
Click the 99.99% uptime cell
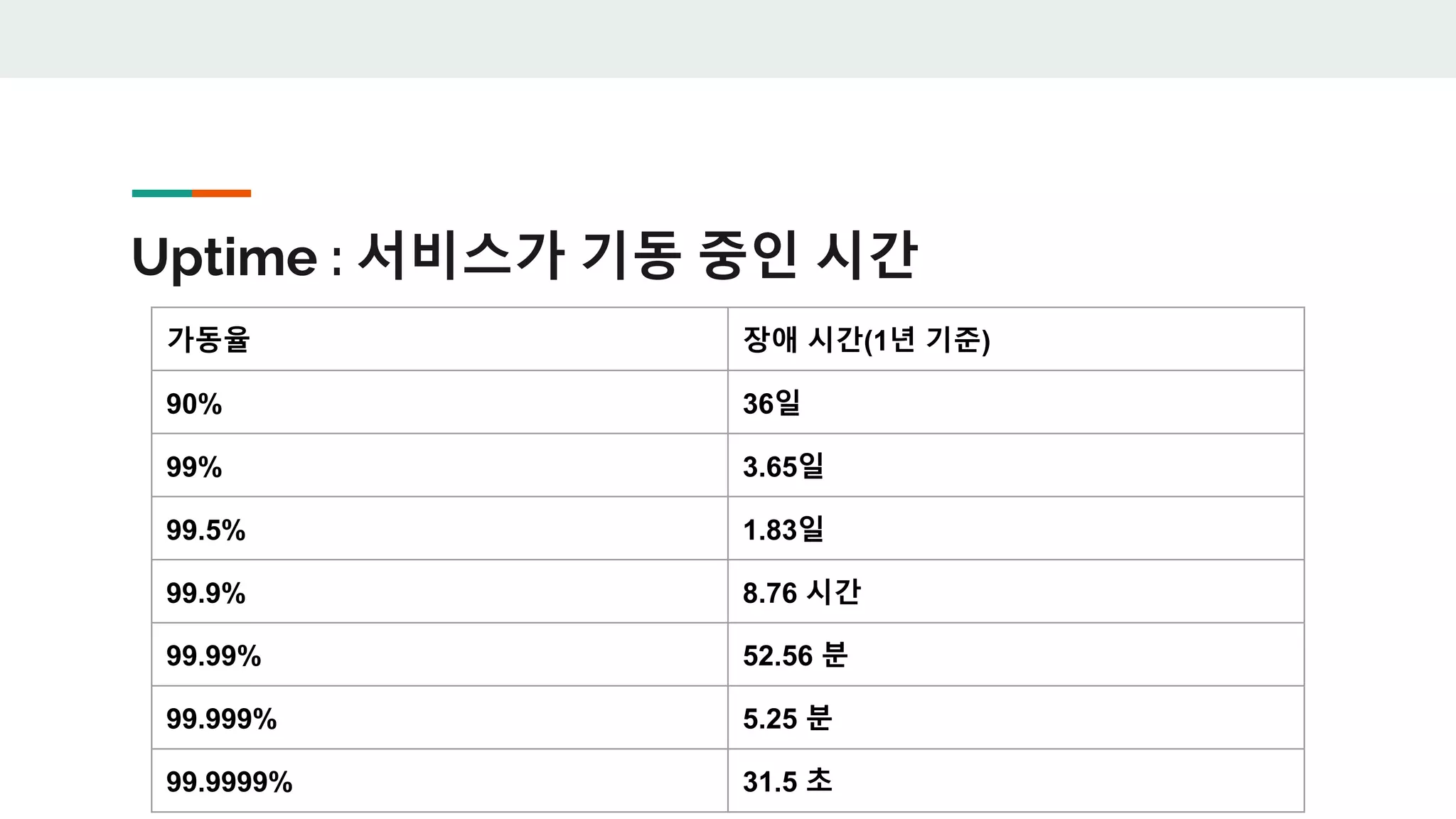click(x=439, y=655)
